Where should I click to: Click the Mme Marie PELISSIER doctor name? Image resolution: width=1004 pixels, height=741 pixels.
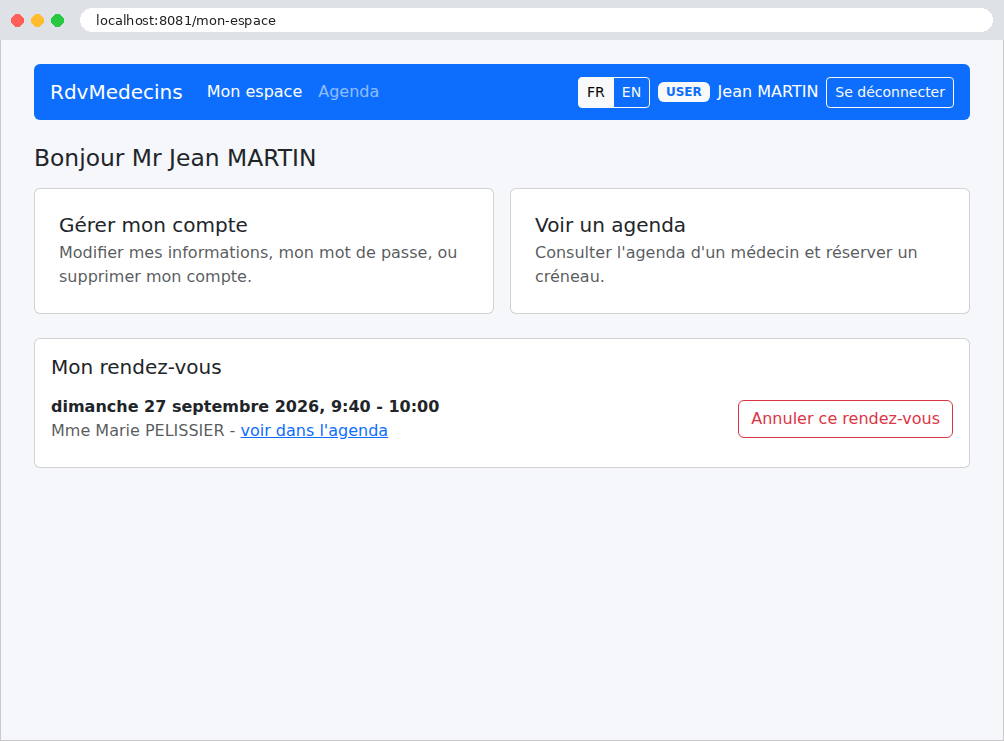click(x=138, y=430)
